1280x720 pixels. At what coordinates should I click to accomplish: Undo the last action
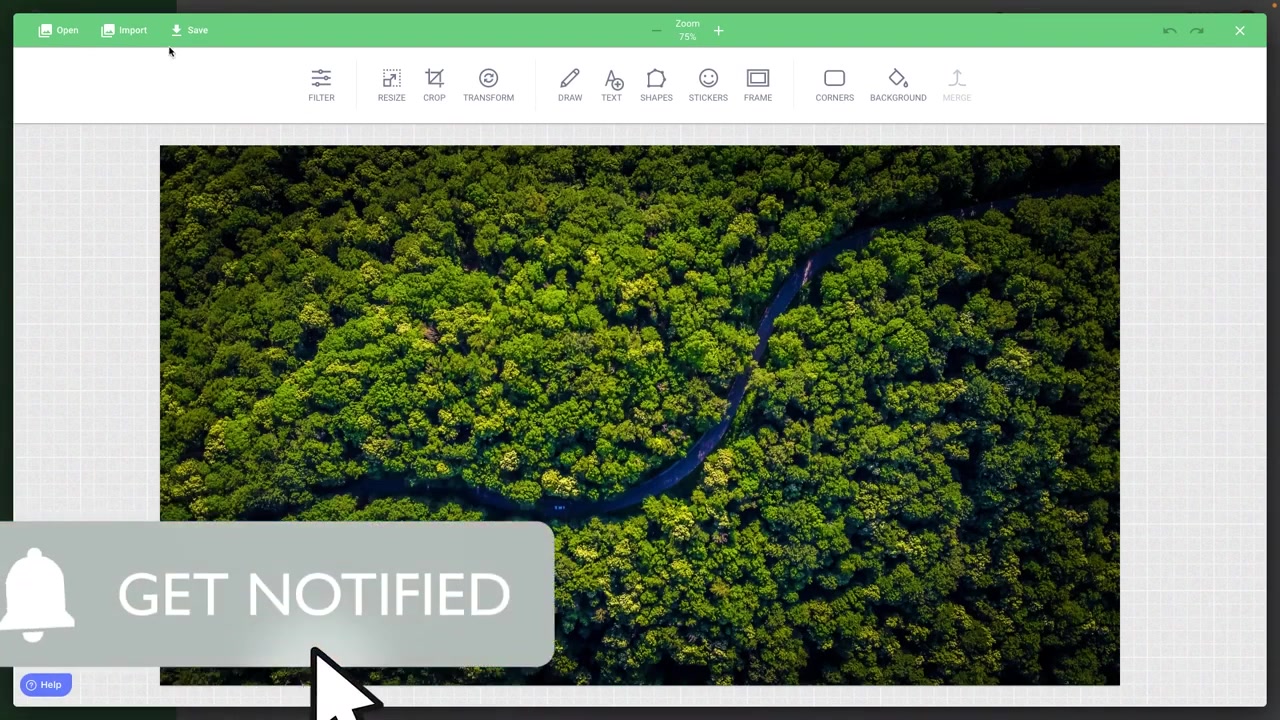coord(1169,31)
